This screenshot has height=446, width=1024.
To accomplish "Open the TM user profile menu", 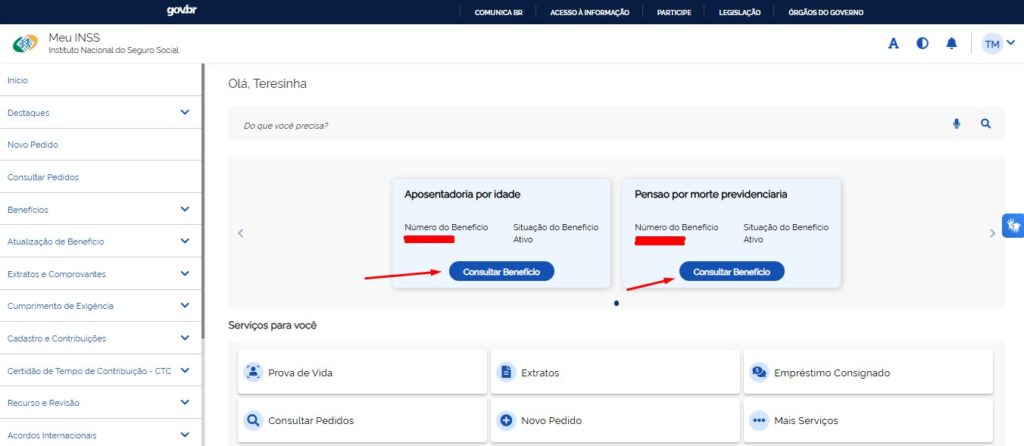I will tap(999, 44).
